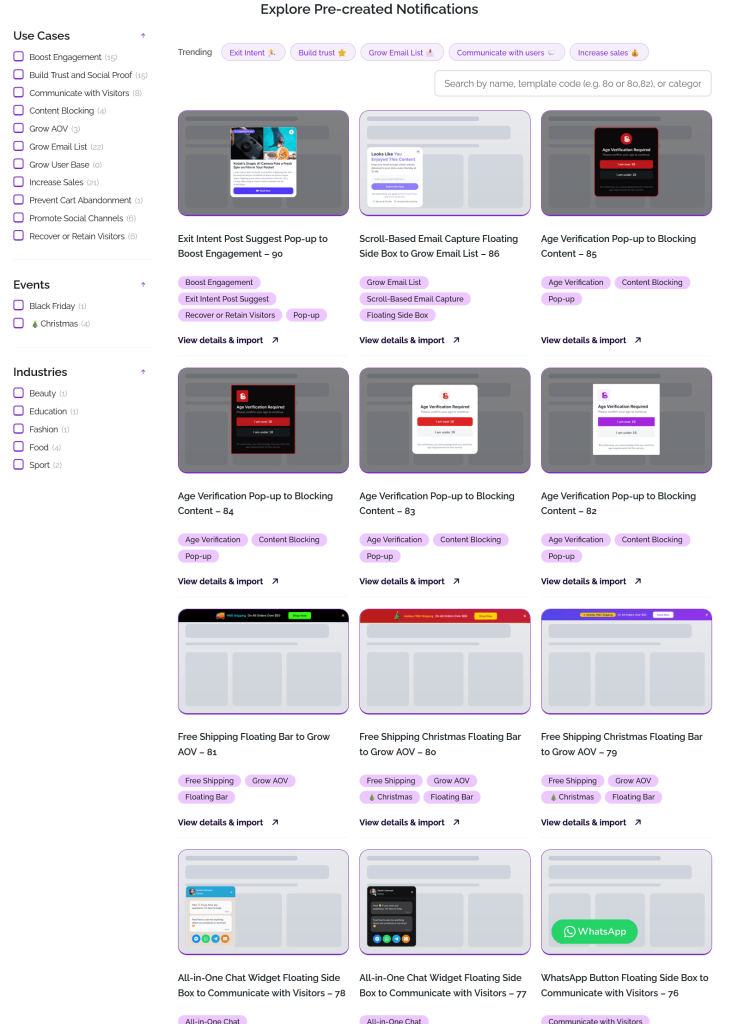This screenshot has height=1024, width=738.
Task: Select the Grow AOV checkbox
Action: [18, 129]
